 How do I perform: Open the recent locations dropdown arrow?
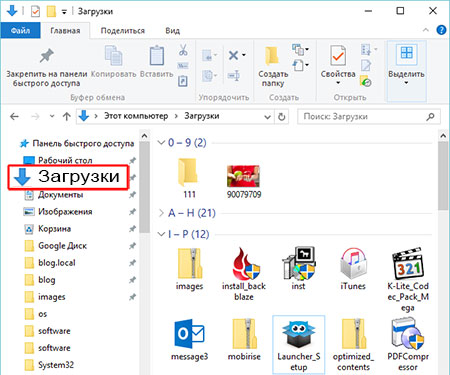pos(52,116)
